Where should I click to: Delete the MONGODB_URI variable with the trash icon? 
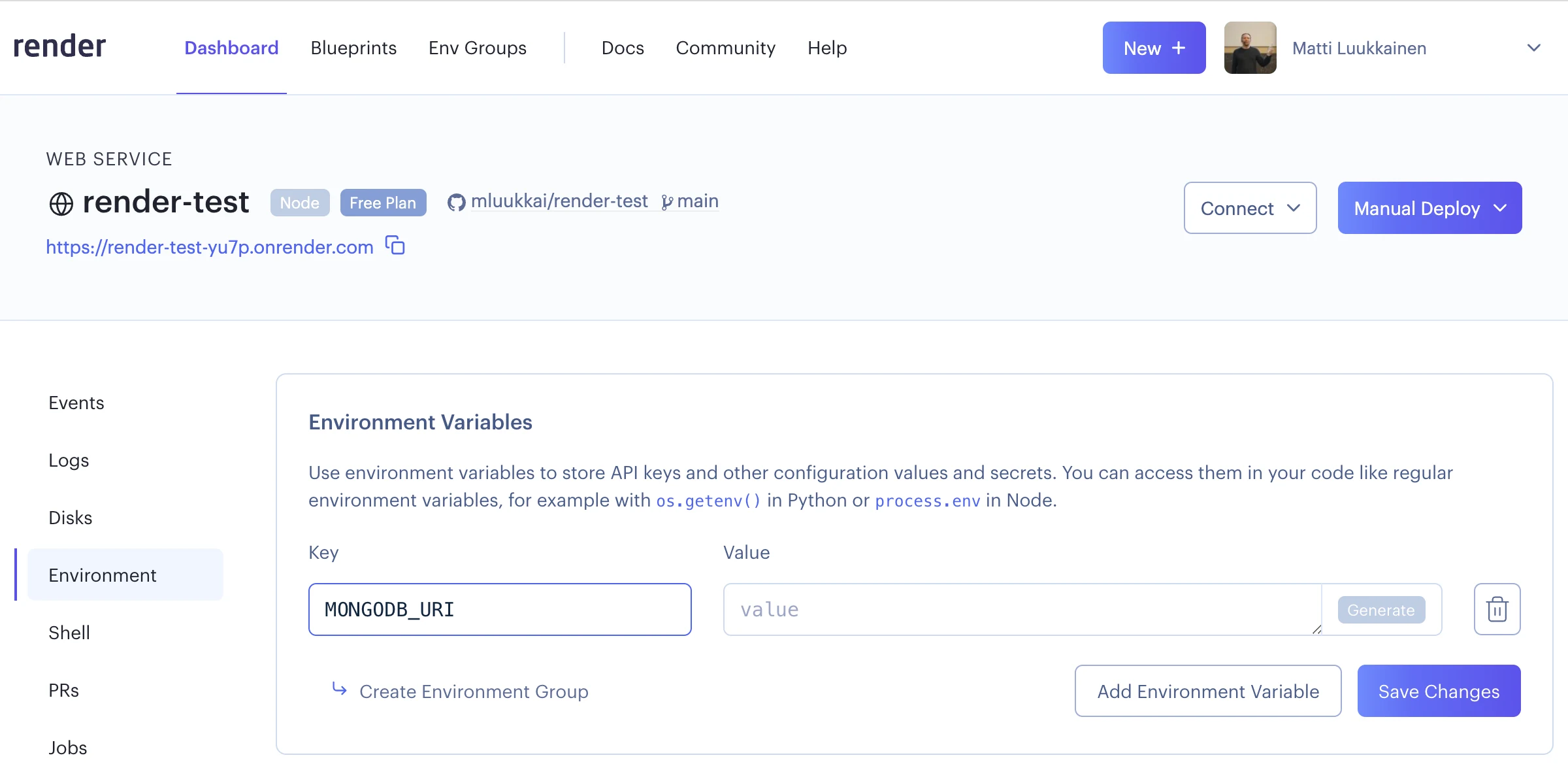pyautogui.click(x=1497, y=609)
